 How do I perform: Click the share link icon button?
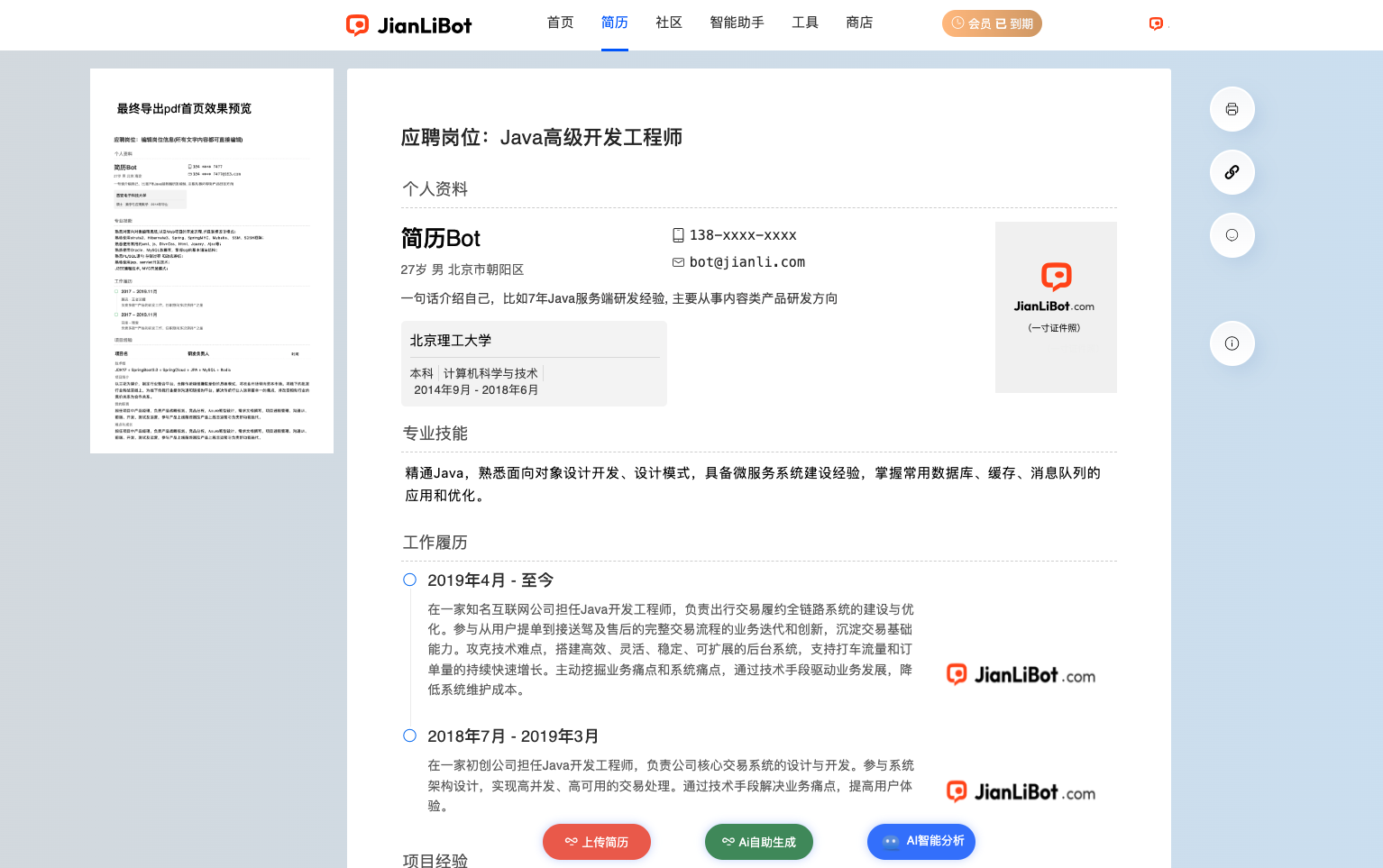coord(1232,172)
